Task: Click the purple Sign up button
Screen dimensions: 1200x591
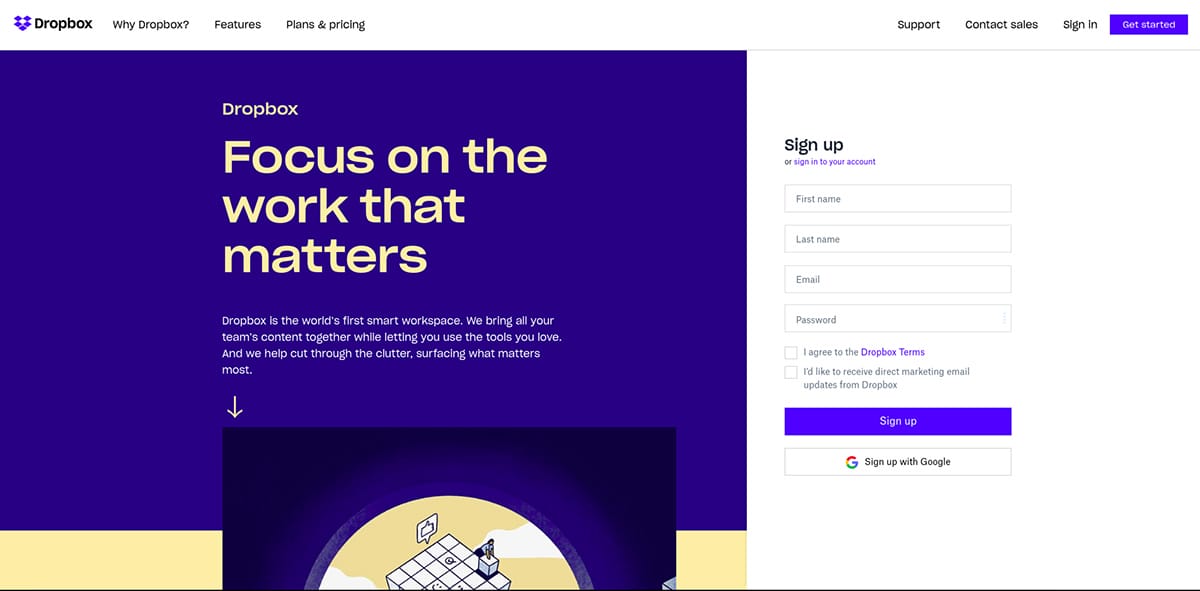Action: pyautogui.click(x=897, y=421)
